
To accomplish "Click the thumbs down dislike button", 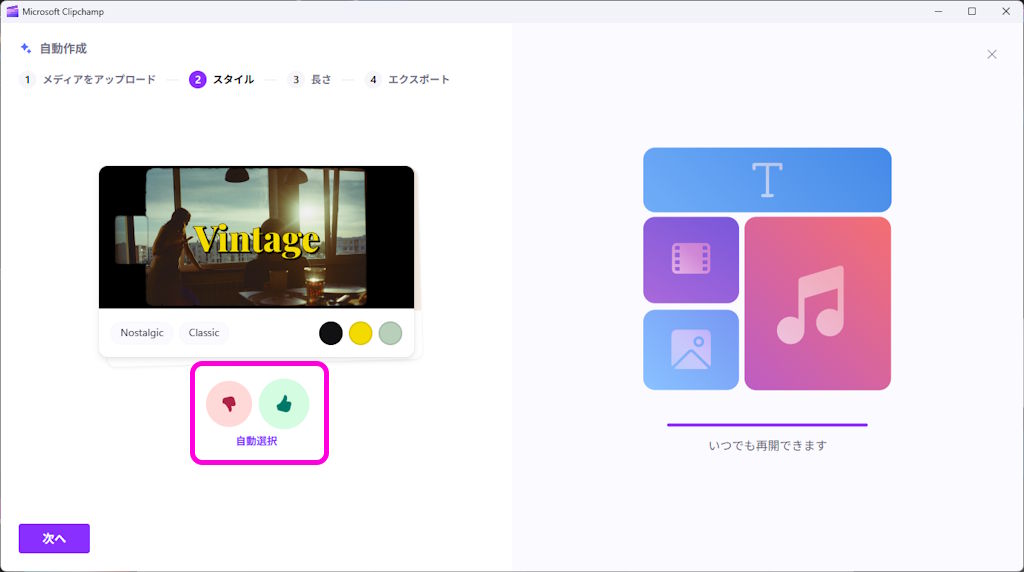I will [x=229, y=404].
